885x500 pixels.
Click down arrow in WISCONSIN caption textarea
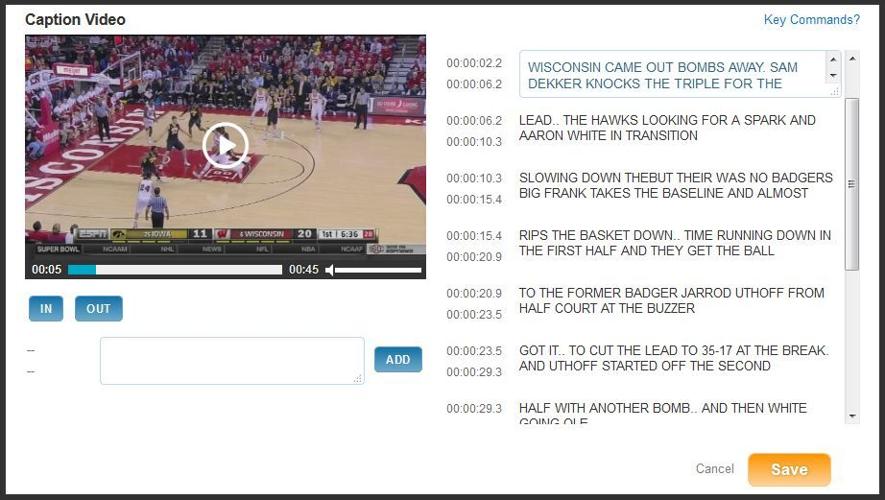[x=833, y=76]
